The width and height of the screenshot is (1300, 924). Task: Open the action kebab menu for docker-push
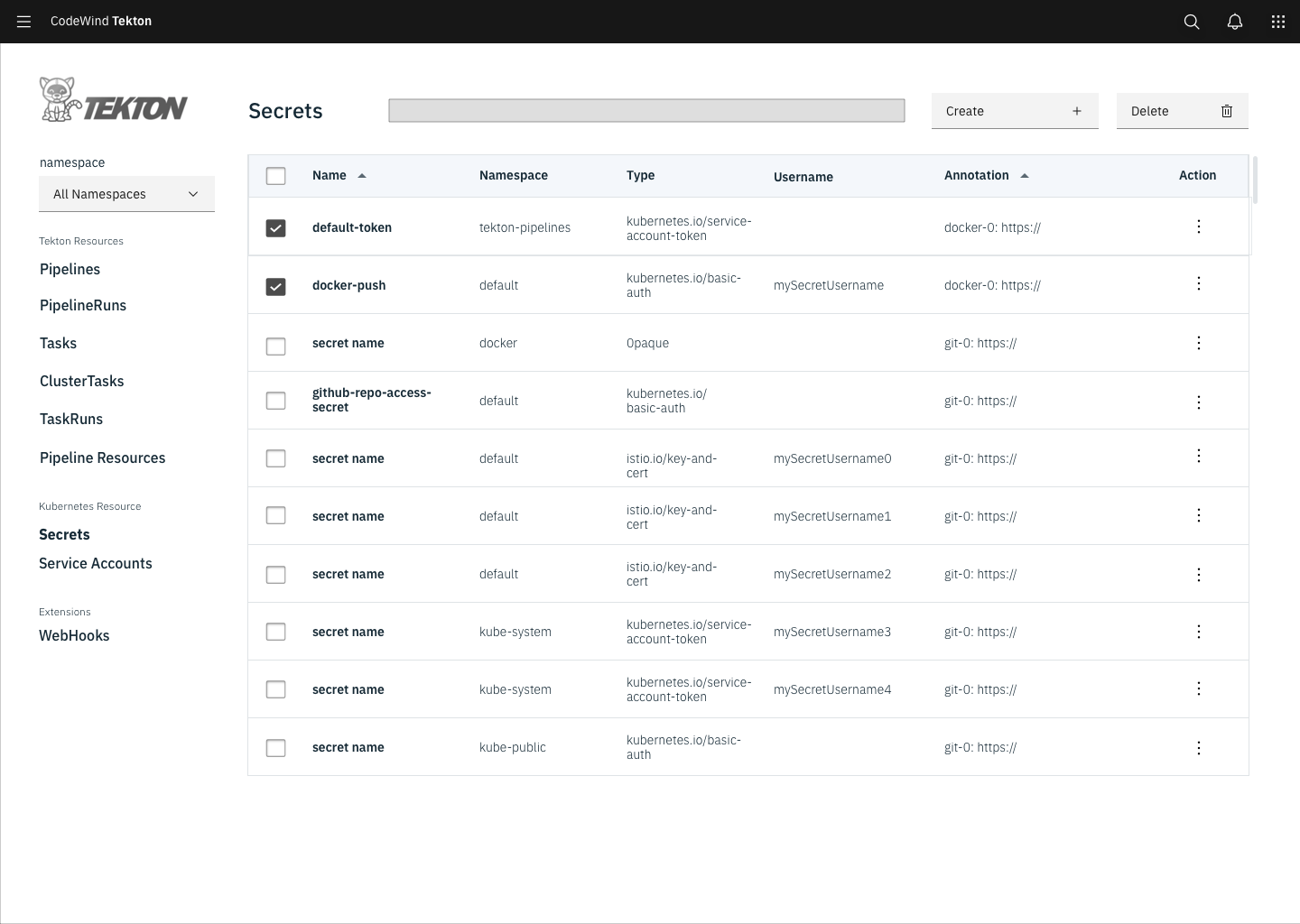[1198, 283]
